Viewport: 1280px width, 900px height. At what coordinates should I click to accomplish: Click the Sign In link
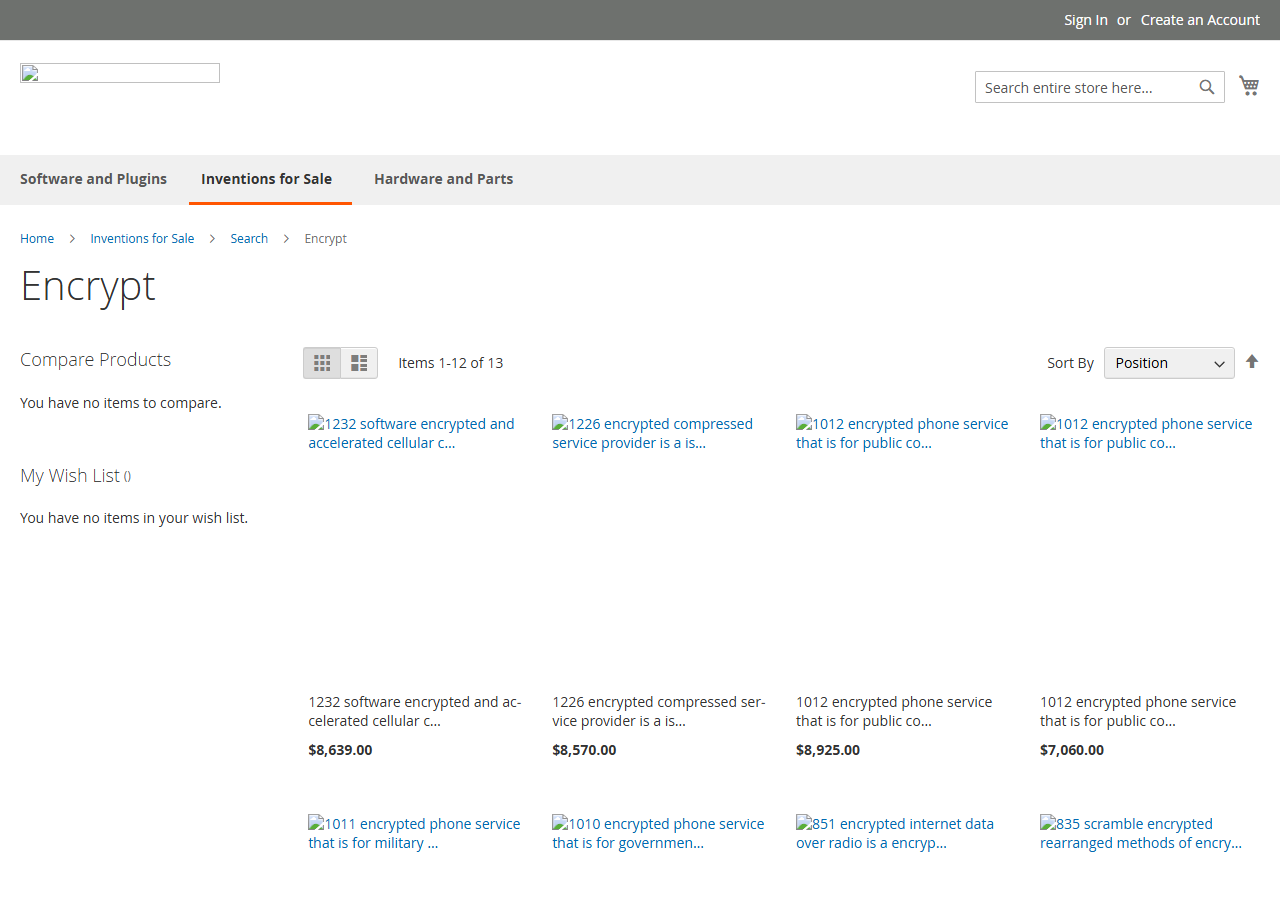pyautogui.click(x=1086, y=20)
